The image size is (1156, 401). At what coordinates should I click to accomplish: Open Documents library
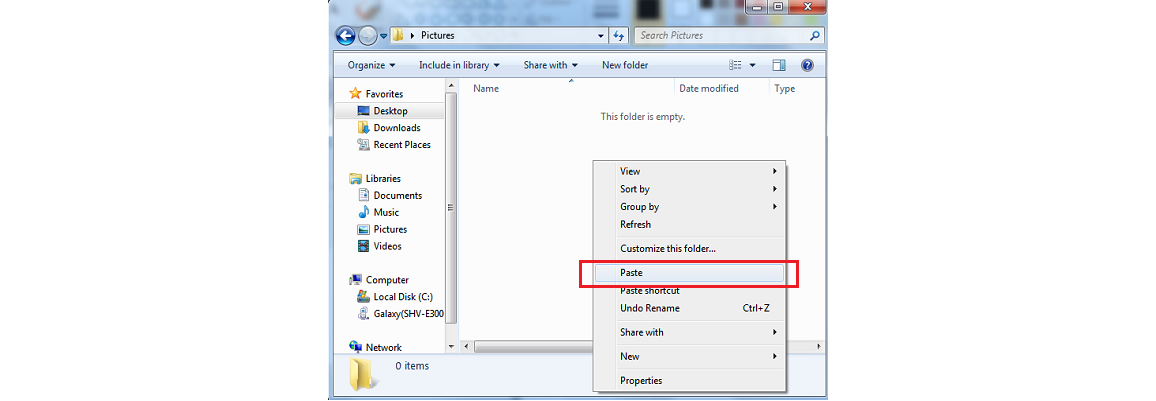398,195
